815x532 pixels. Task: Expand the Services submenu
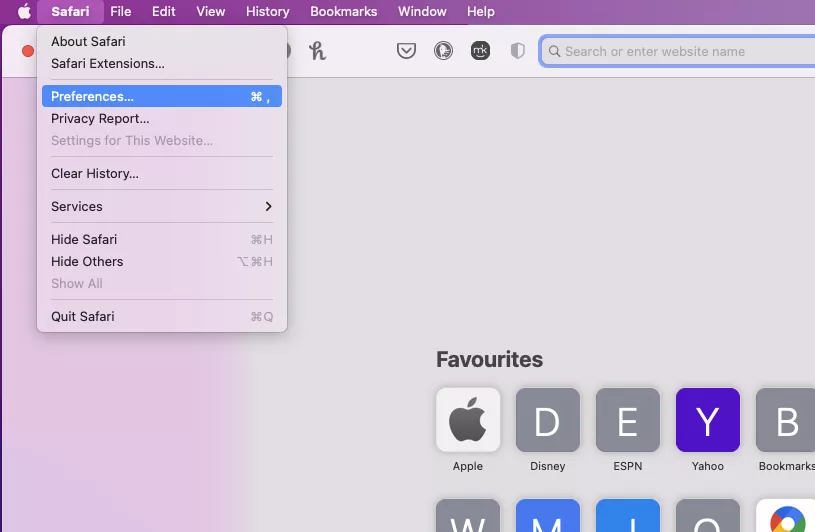click(x=161, y=206)
